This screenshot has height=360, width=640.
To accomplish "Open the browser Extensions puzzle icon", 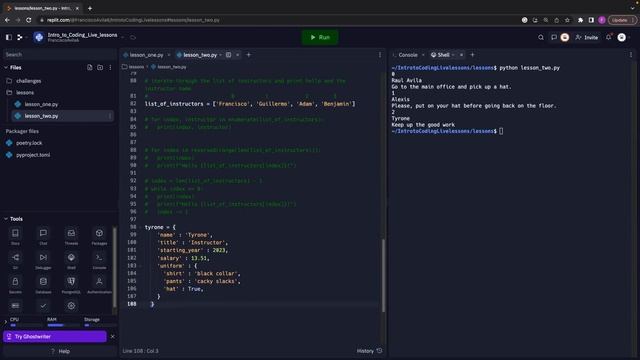I will (x=580, y=20).
